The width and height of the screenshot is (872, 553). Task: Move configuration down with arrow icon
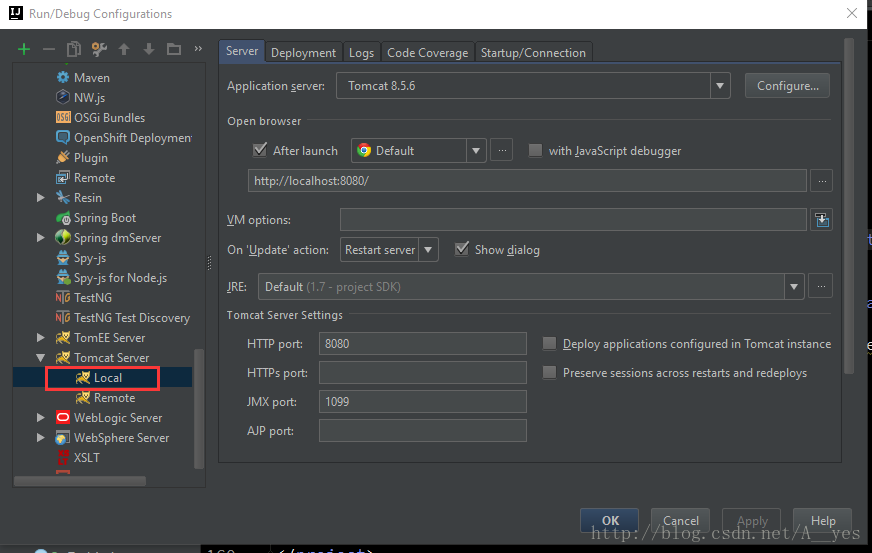tap(148, 50)
